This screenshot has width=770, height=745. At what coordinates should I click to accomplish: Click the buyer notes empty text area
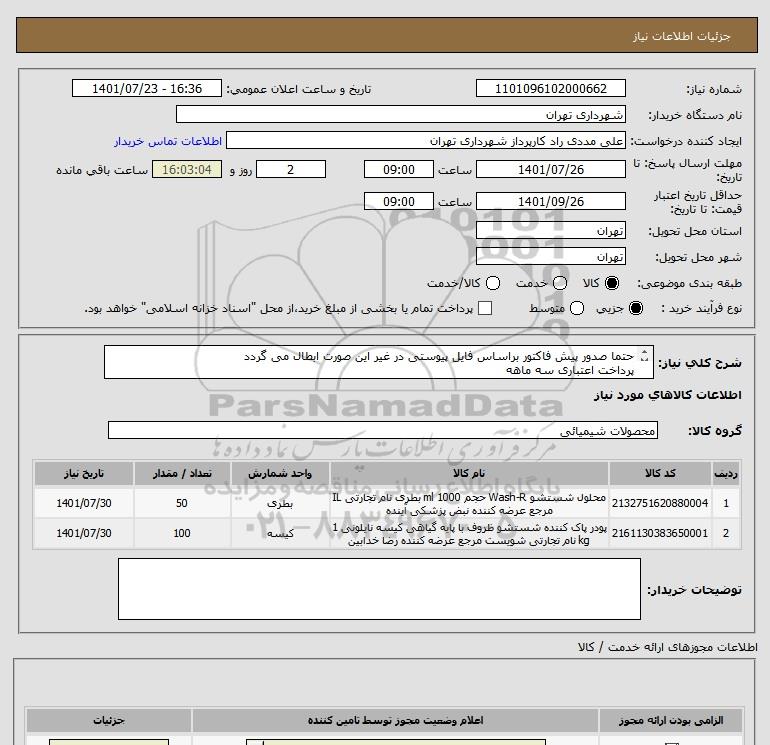click(x=379, y=589)
